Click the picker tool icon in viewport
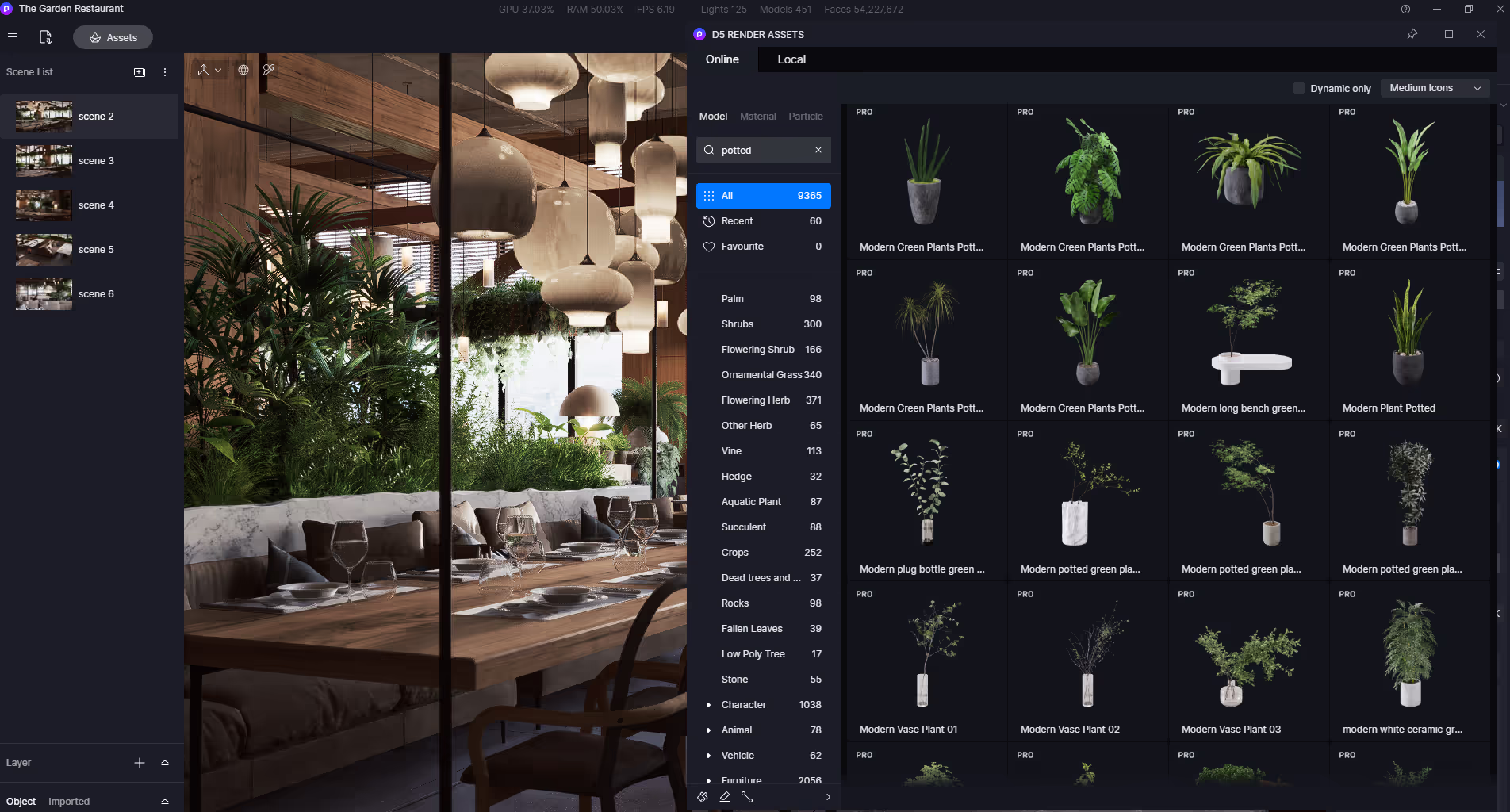The width and height of the screenshot is (1510, 812). click(x=269, y=70)
